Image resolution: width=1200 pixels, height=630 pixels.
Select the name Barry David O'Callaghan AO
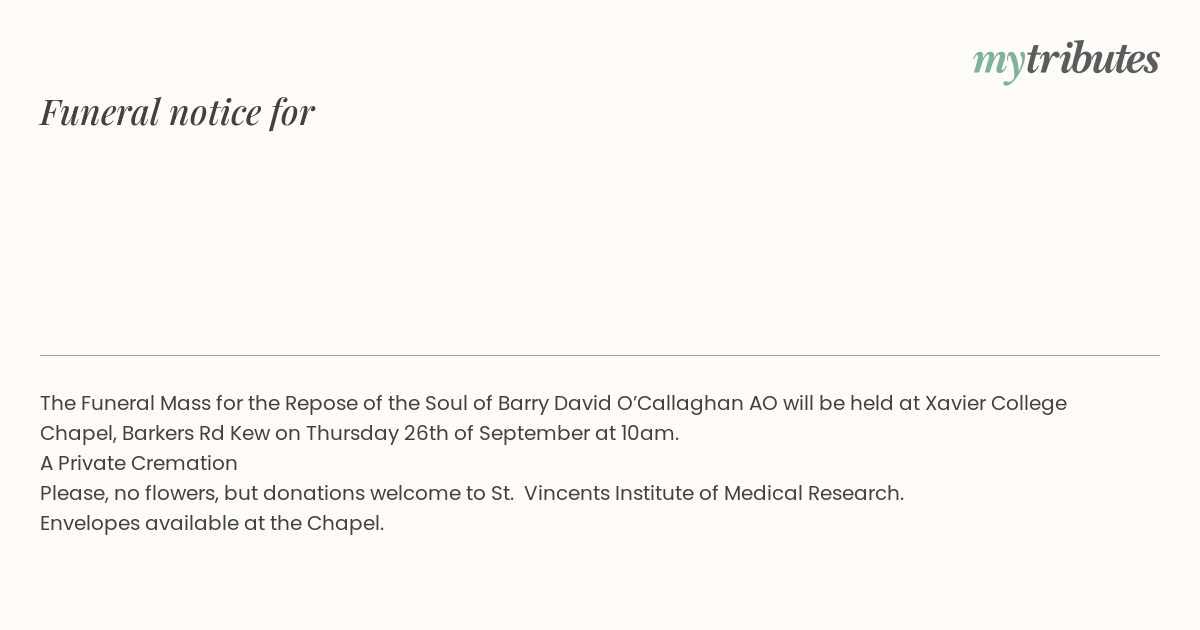click(638, 403)
